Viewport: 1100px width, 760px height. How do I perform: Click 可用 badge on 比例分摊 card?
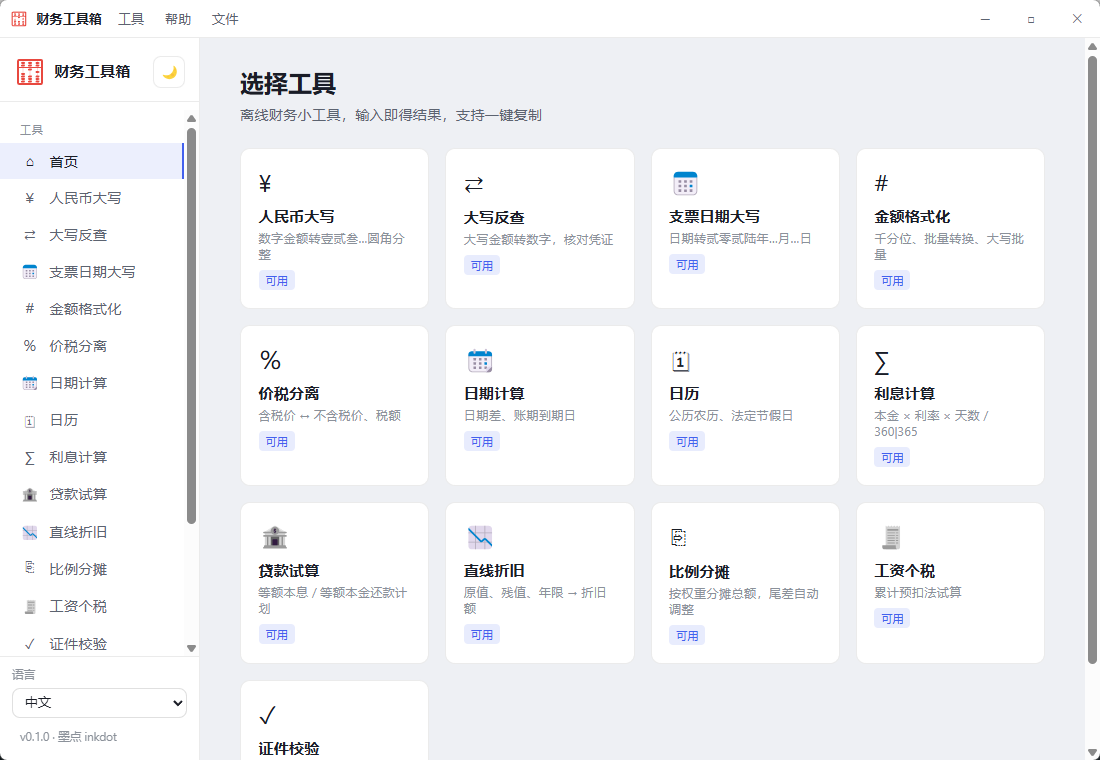pyautogui.click(x=687, y=635)
